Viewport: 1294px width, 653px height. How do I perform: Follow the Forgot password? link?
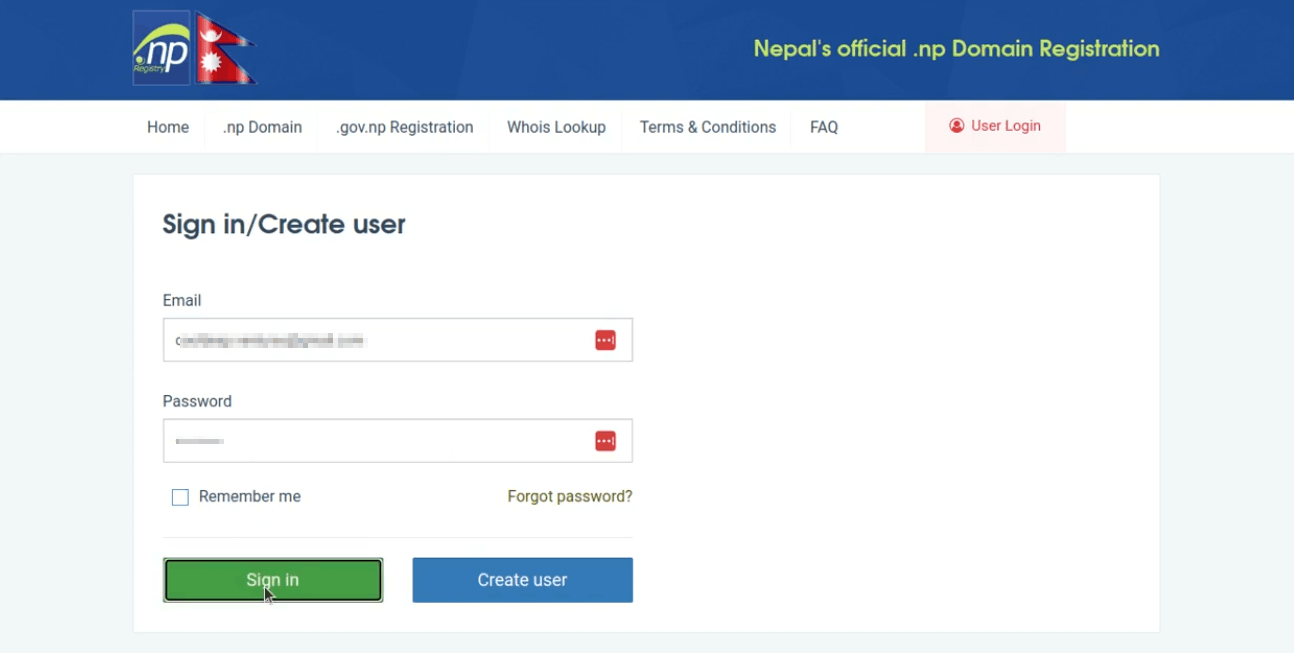(570, 497)
